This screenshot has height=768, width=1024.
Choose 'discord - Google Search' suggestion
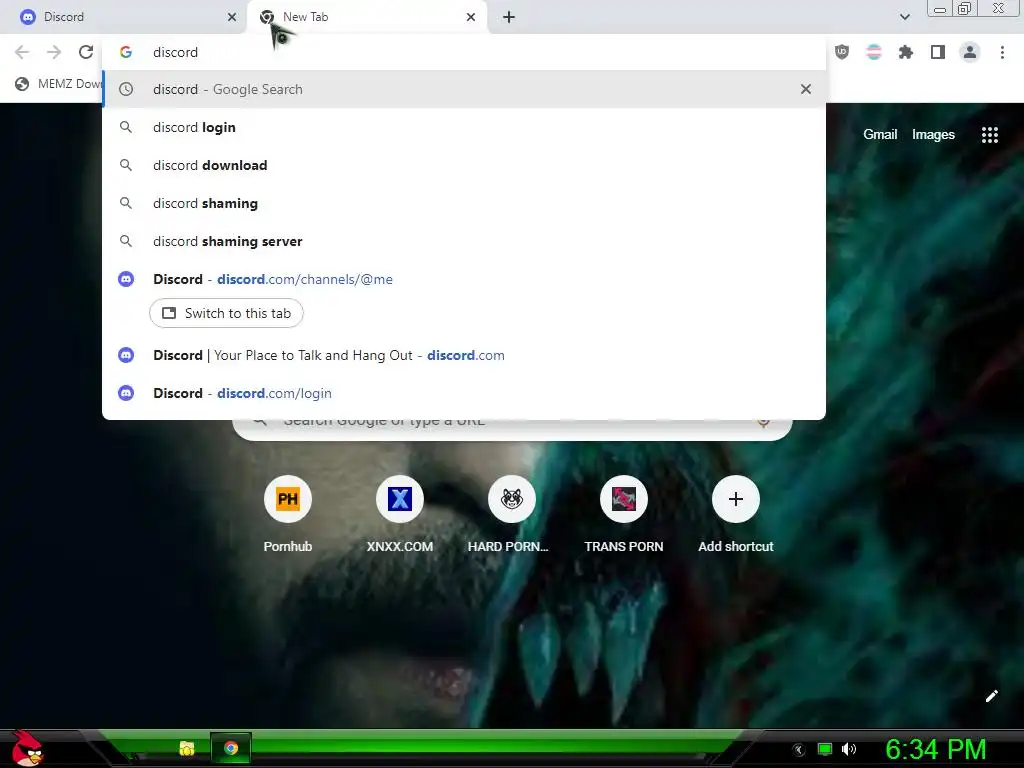tap(464, 89)
